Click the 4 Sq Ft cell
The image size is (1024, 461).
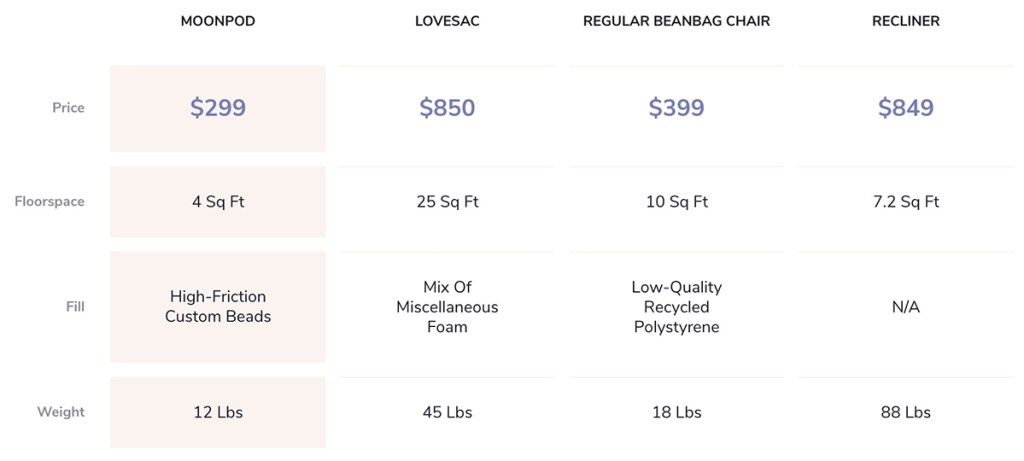(x=218, y=202)
